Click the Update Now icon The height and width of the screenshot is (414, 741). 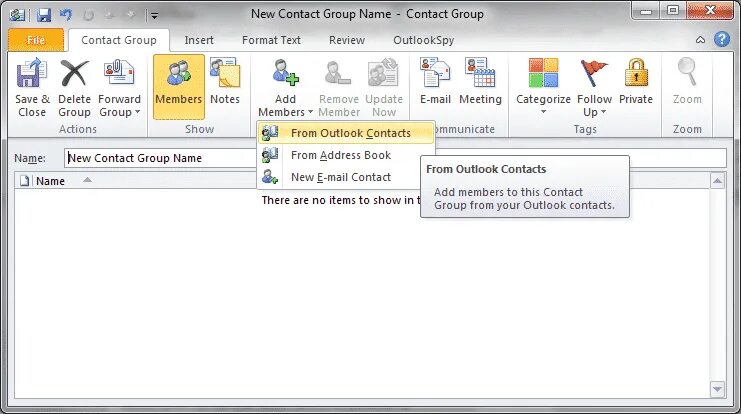[383, 72]
